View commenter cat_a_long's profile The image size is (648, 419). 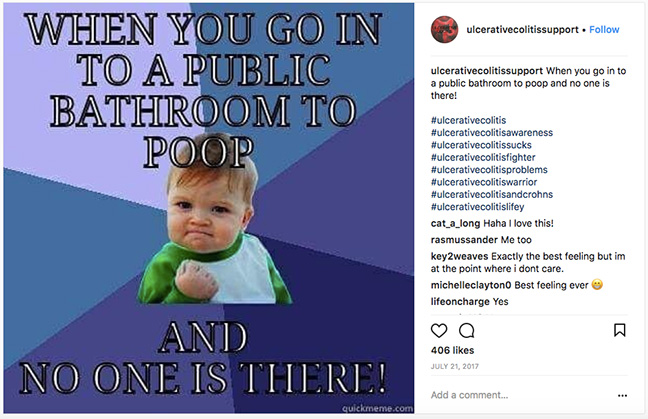point(455,224)
